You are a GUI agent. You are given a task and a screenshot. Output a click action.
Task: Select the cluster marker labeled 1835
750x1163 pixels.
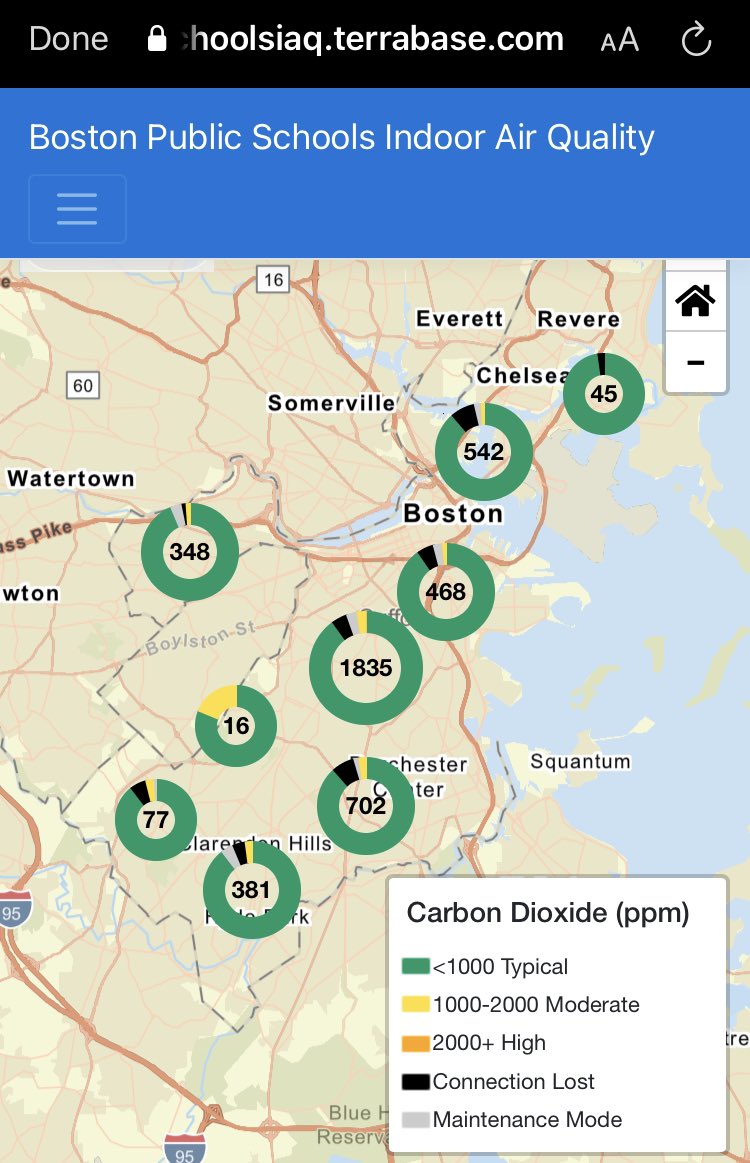point(366,668)
